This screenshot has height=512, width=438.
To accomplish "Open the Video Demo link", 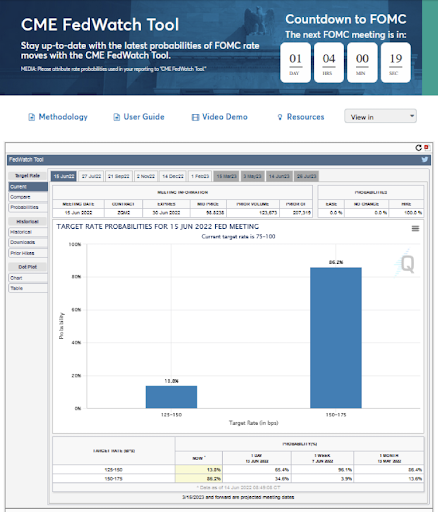I will click(x=225, y=117).
